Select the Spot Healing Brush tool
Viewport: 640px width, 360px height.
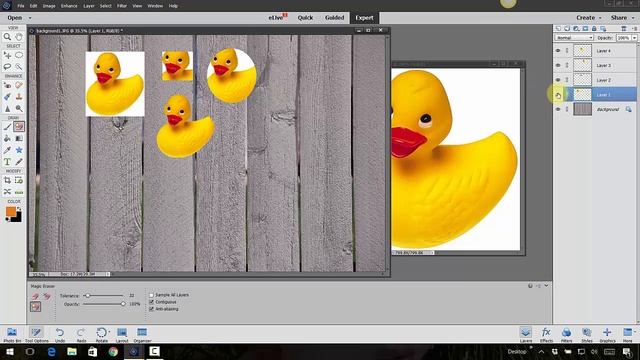pos(19,85)
